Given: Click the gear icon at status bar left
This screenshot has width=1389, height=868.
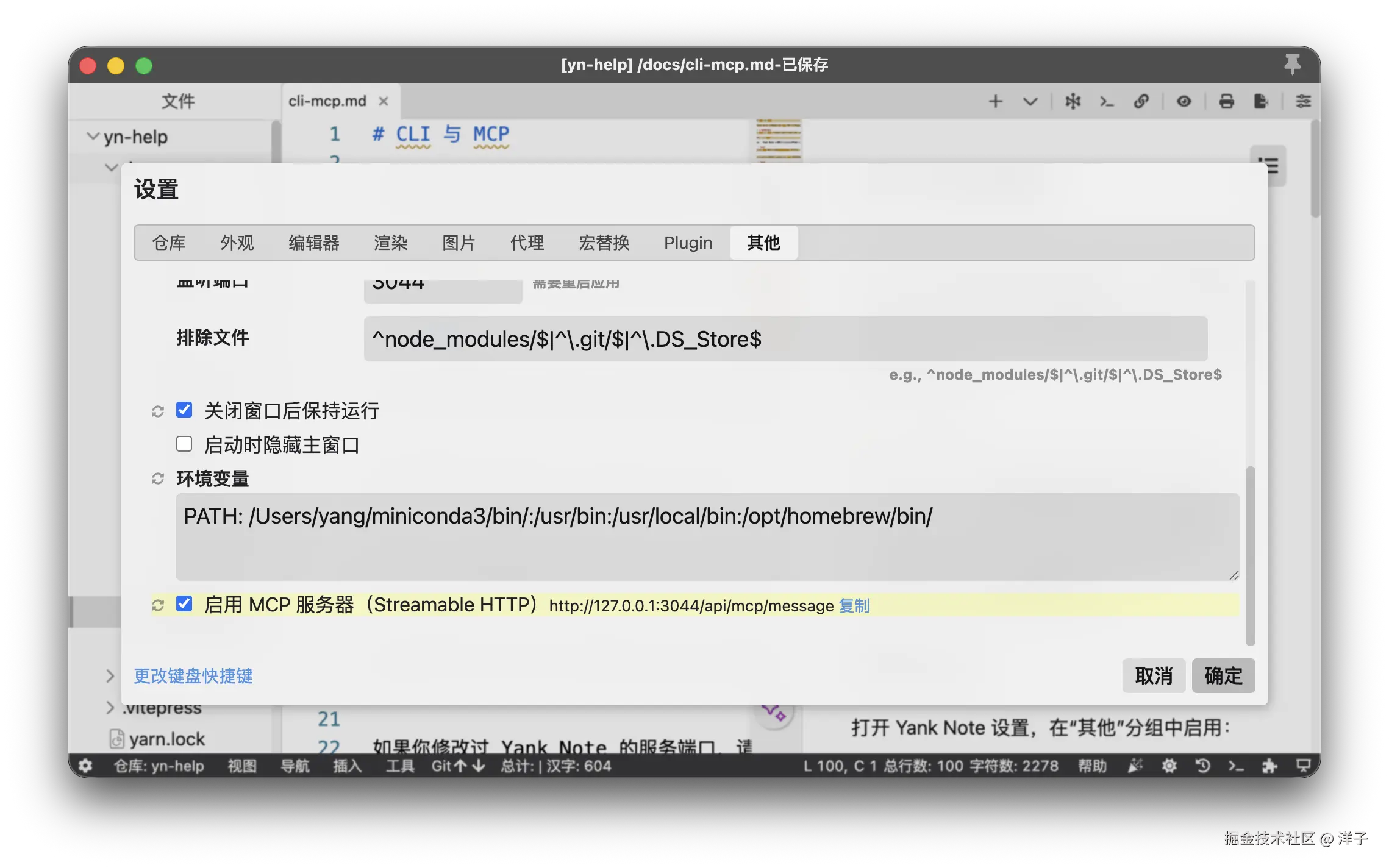Looking at the screenshot, I should tap(85, 766).
